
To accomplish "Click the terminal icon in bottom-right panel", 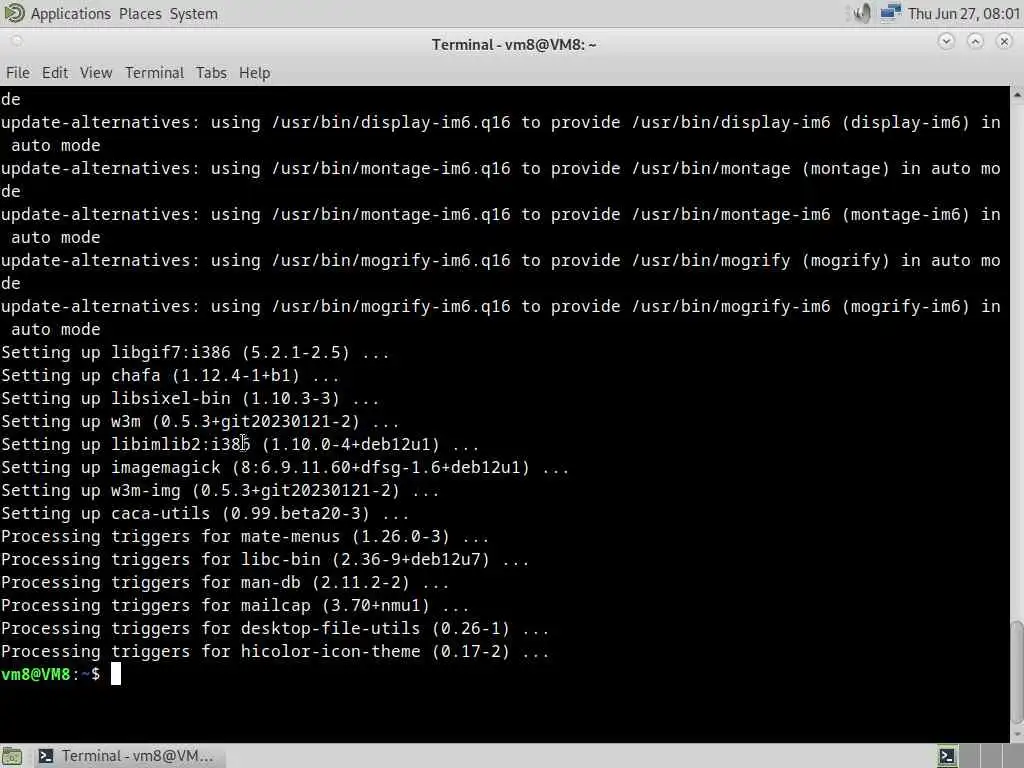I will (947, 756).
